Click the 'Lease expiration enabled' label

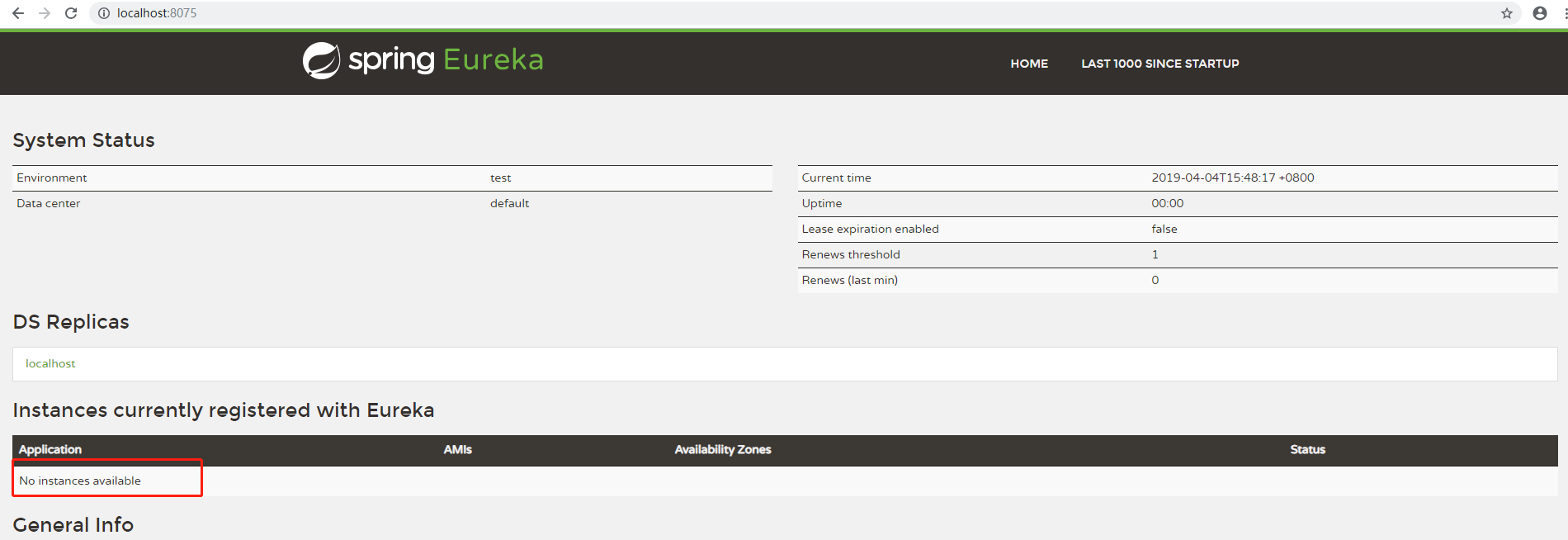(871, 229)
